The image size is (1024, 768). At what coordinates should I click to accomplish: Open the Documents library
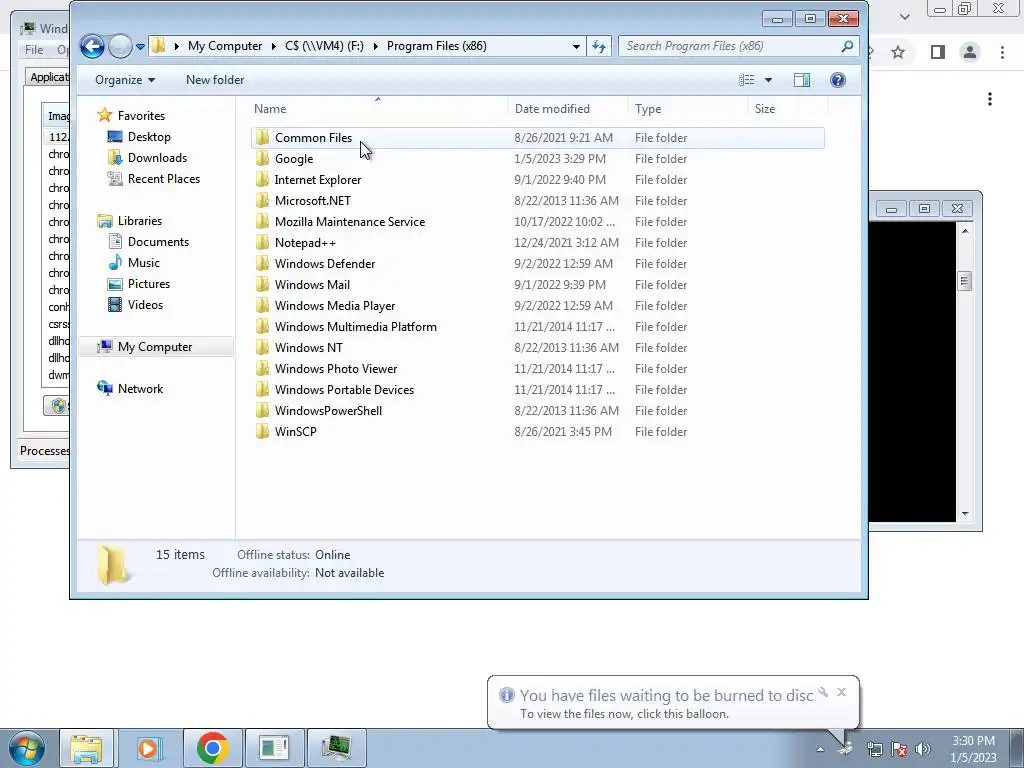coord(158,242)
